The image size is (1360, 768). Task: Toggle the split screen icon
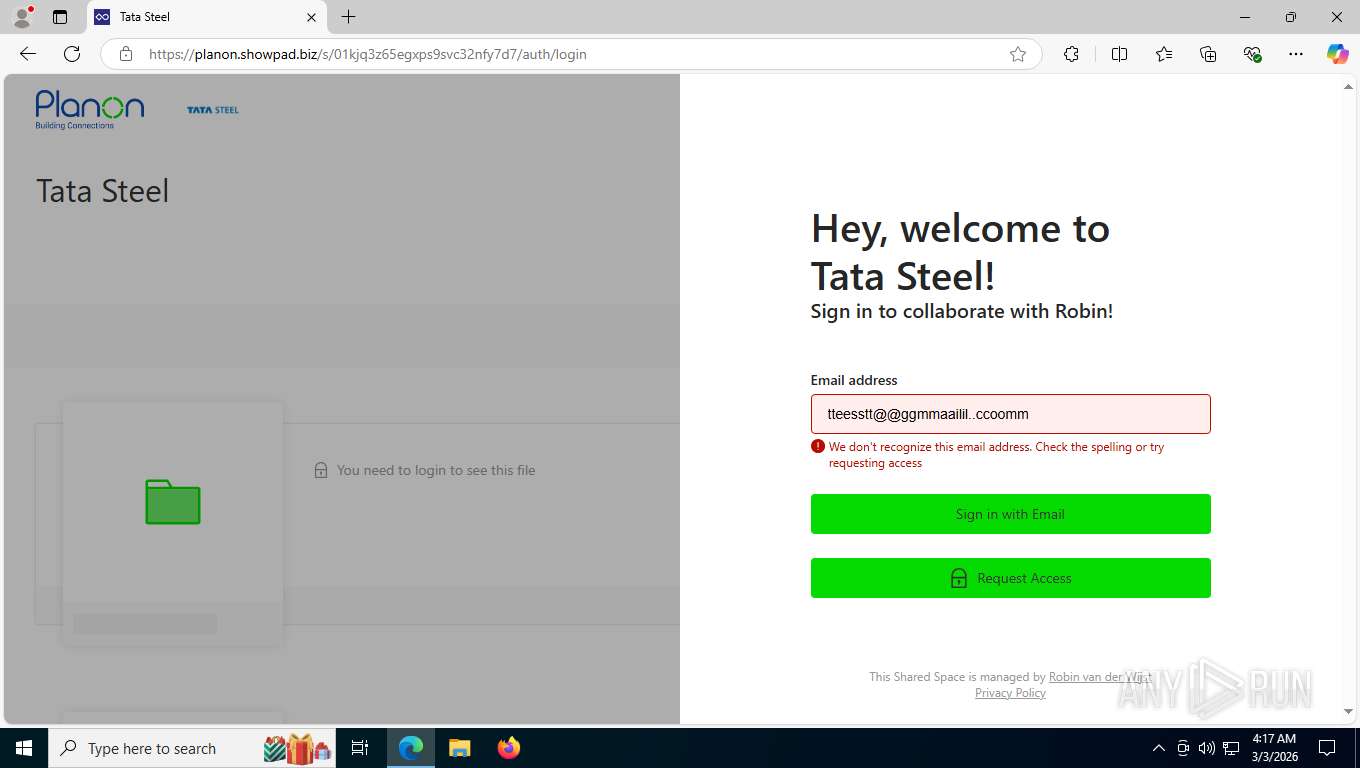tap(1120, 54)
